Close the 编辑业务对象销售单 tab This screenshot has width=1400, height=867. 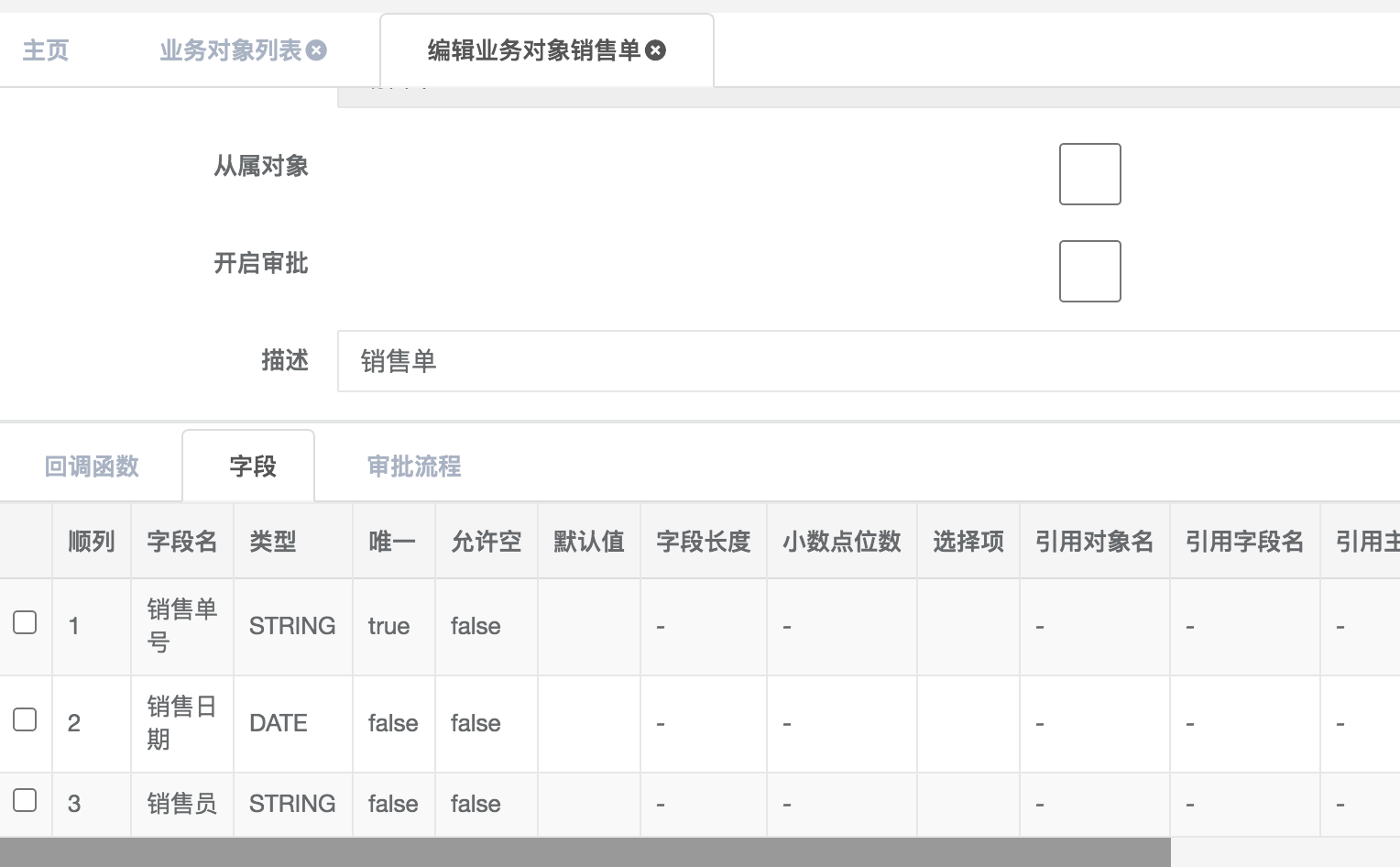point(655,50)
